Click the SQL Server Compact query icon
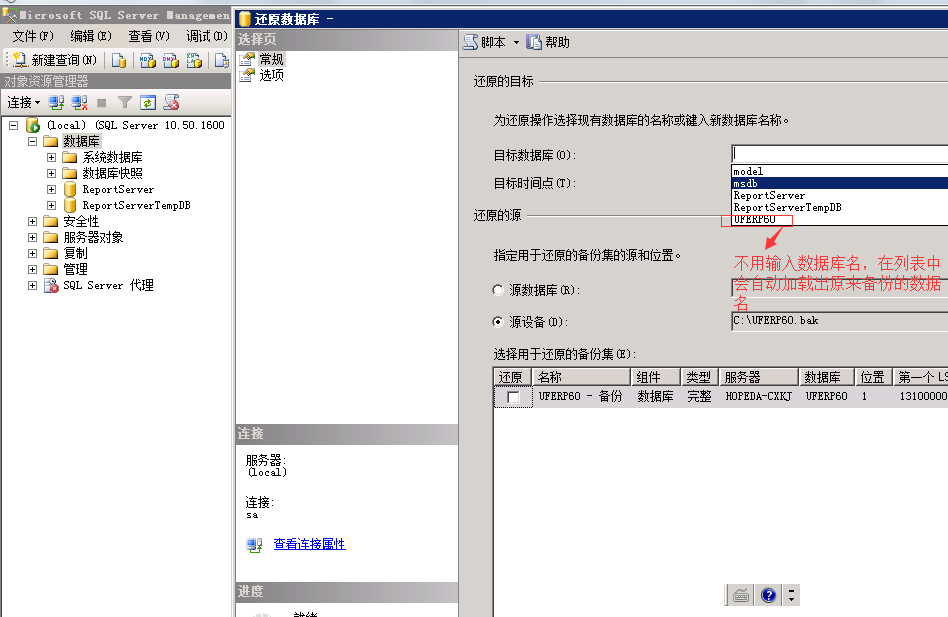 coord(222,60)
